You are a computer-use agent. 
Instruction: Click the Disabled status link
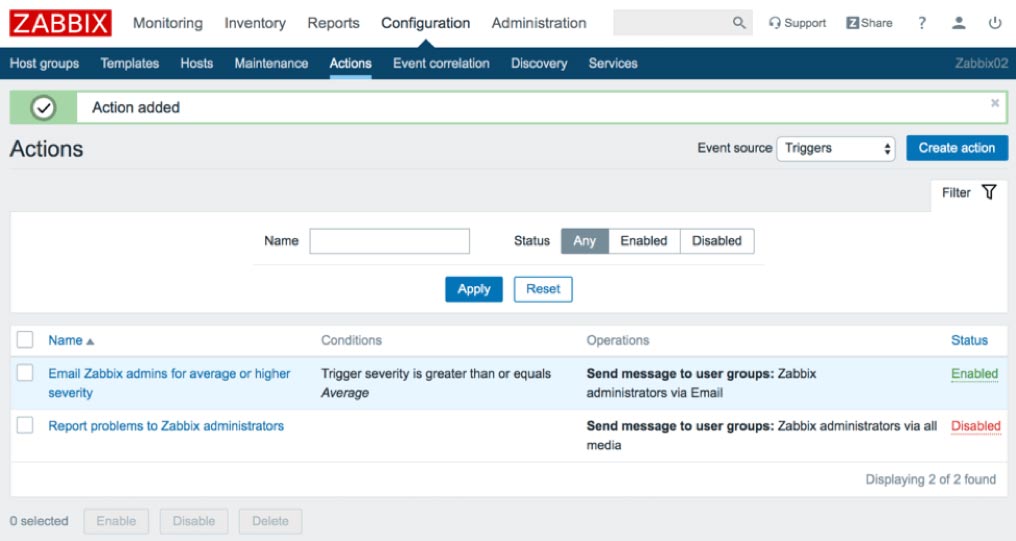(x=975, y=426)
